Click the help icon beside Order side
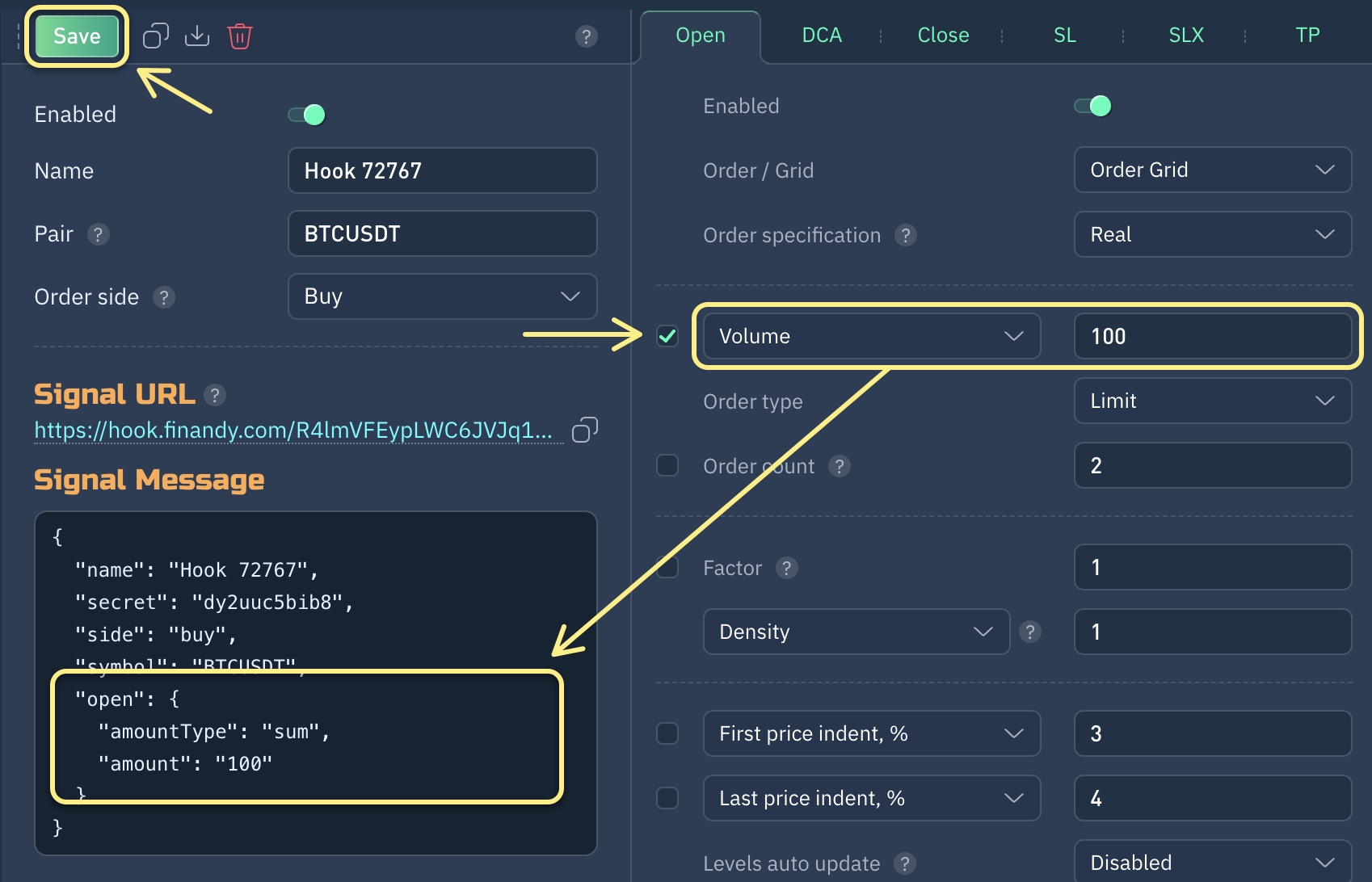1372x882 pixels. tap(164, 297)
